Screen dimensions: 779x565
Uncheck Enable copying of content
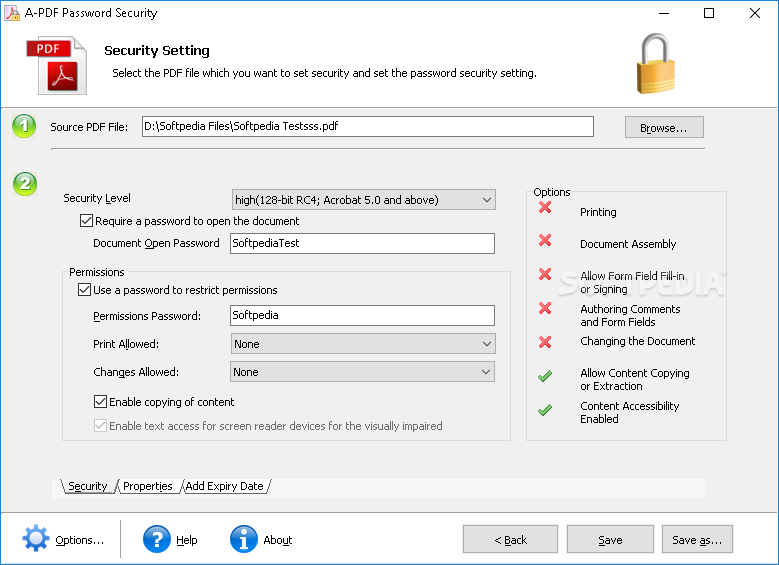pyautogui.click(x=100, y=402)
